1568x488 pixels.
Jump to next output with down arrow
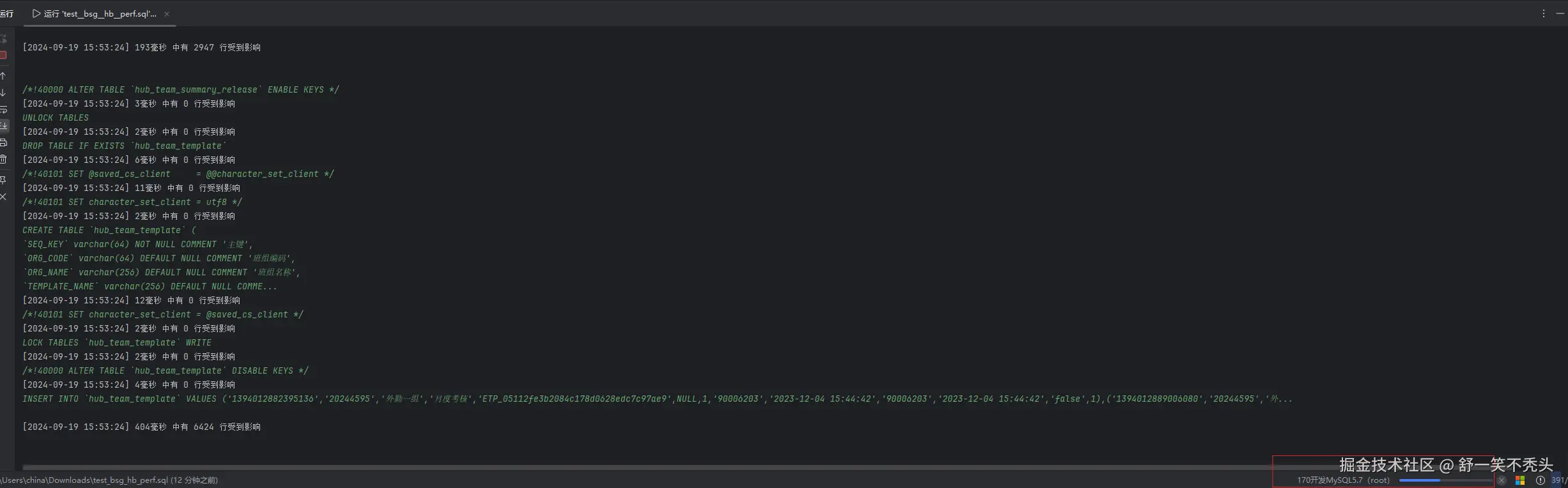pyautogui.click(x=3, y=93)
